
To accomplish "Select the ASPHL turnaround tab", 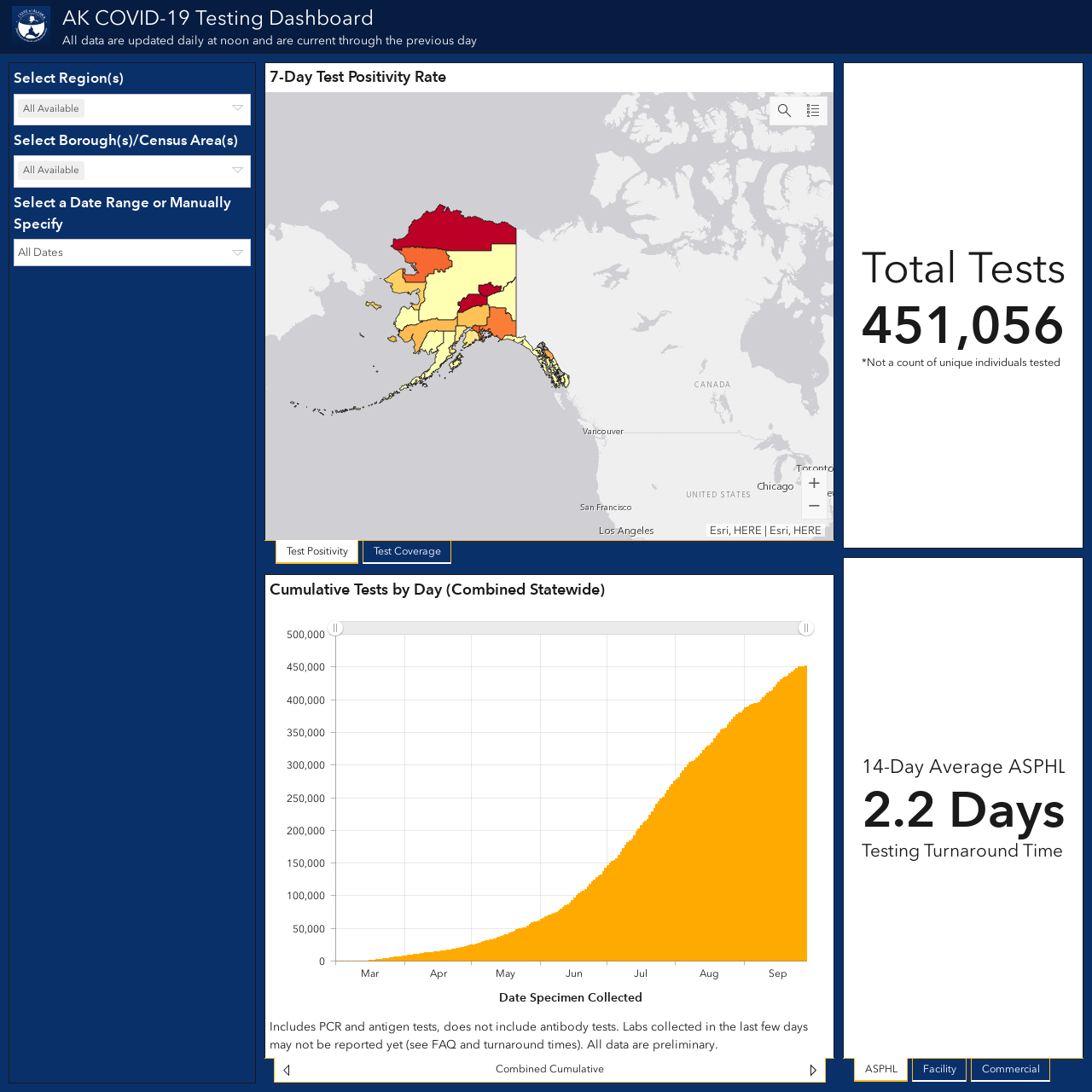I will click(x=881, y=1069).
